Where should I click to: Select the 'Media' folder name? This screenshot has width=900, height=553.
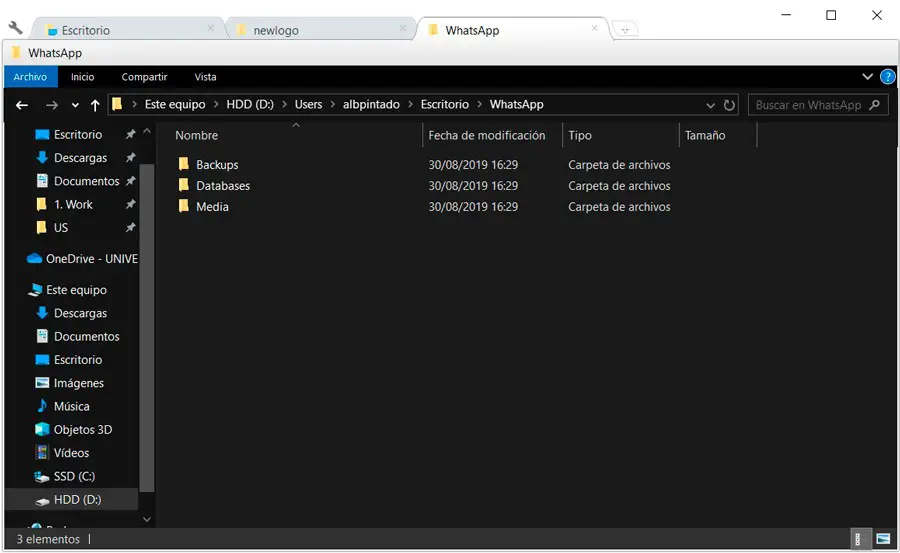[212, 207]
